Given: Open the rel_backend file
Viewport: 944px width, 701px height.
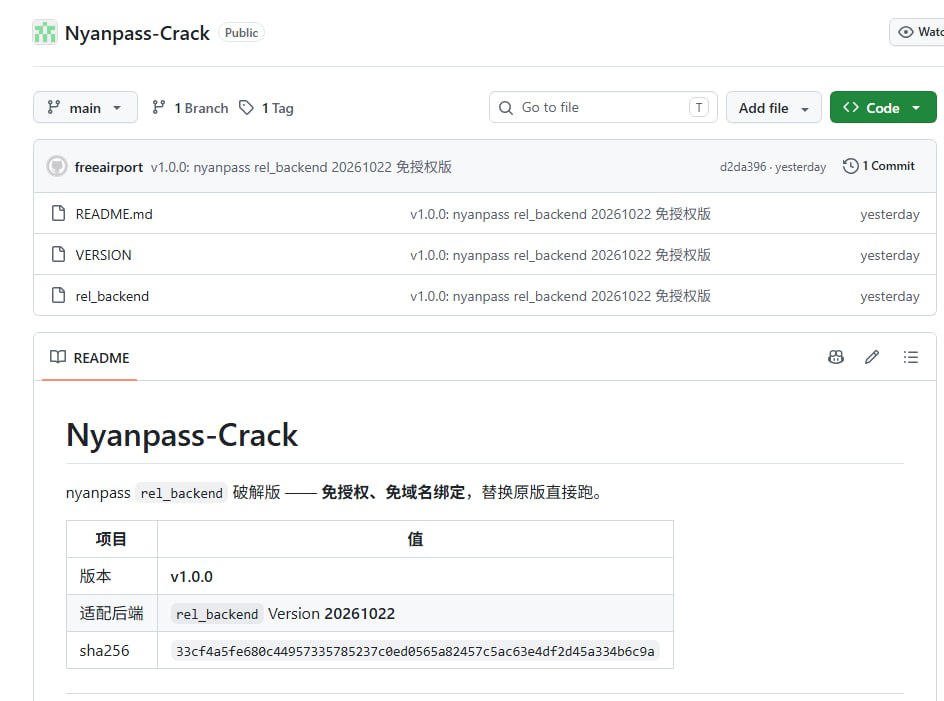Looking at the screenshot, I should [112, 296].
